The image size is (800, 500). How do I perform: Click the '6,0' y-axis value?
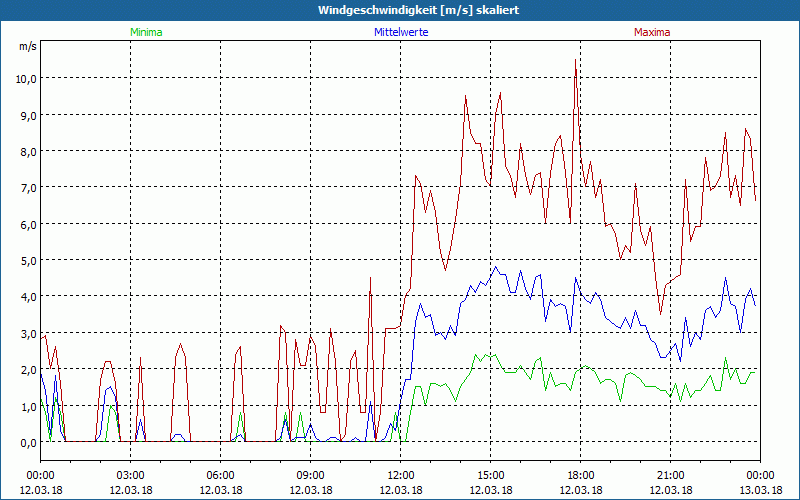[x=29, y=224]
